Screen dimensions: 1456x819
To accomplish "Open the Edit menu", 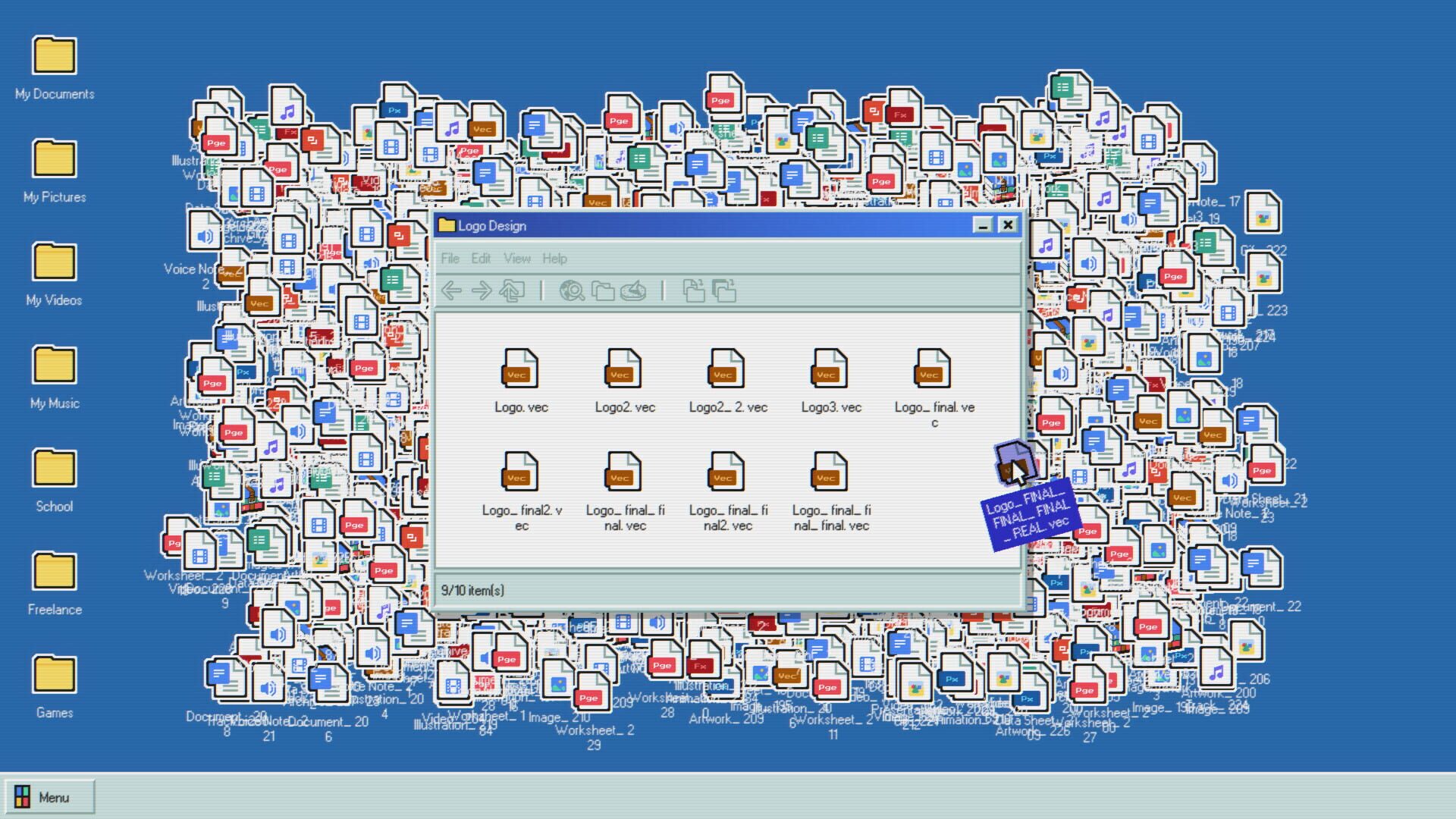I will coord(481,259).
